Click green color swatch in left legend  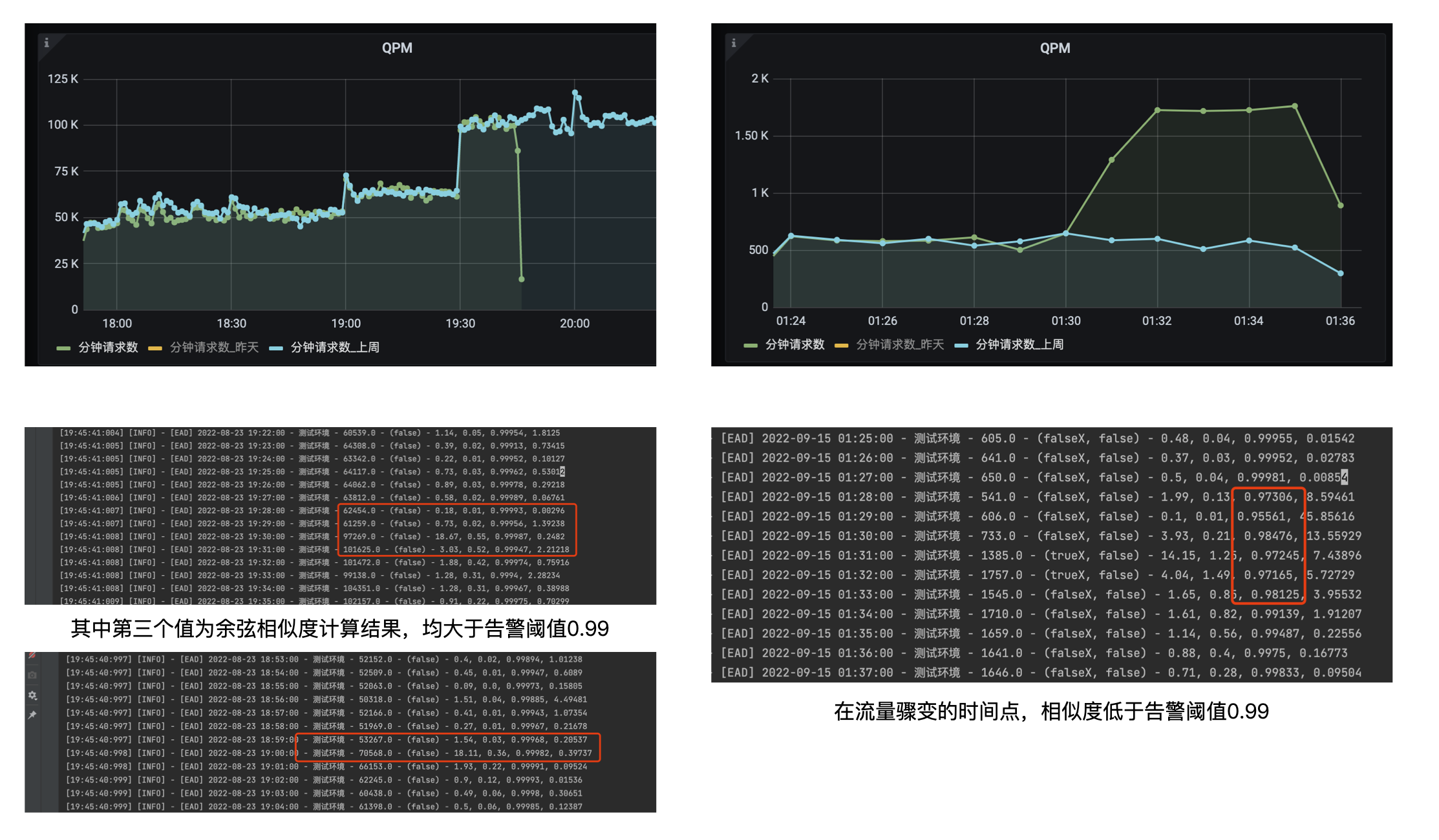(63, 348)
